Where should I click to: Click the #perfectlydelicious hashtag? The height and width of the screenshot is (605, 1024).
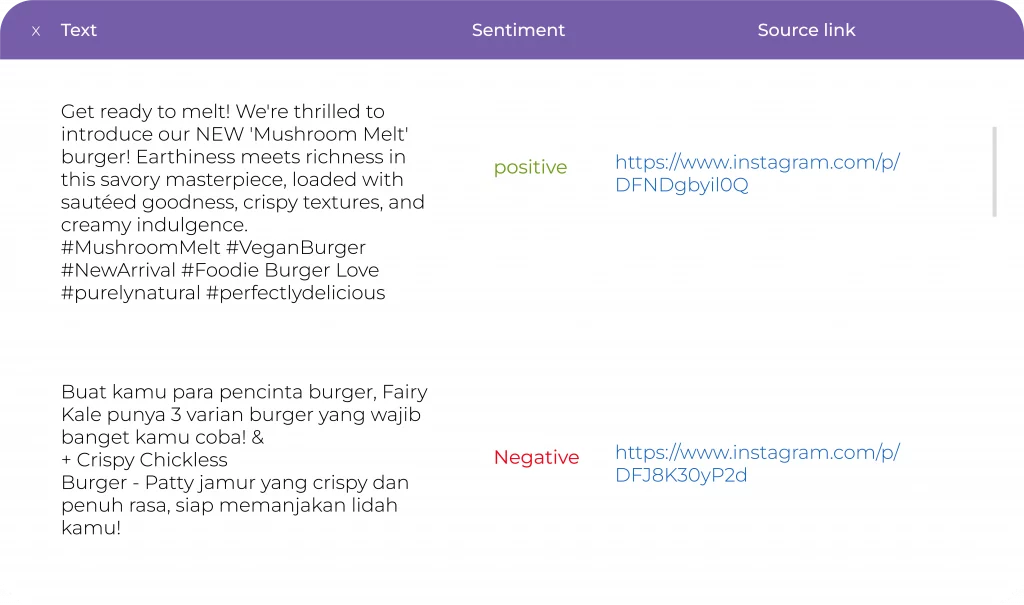tap(295, 293)
